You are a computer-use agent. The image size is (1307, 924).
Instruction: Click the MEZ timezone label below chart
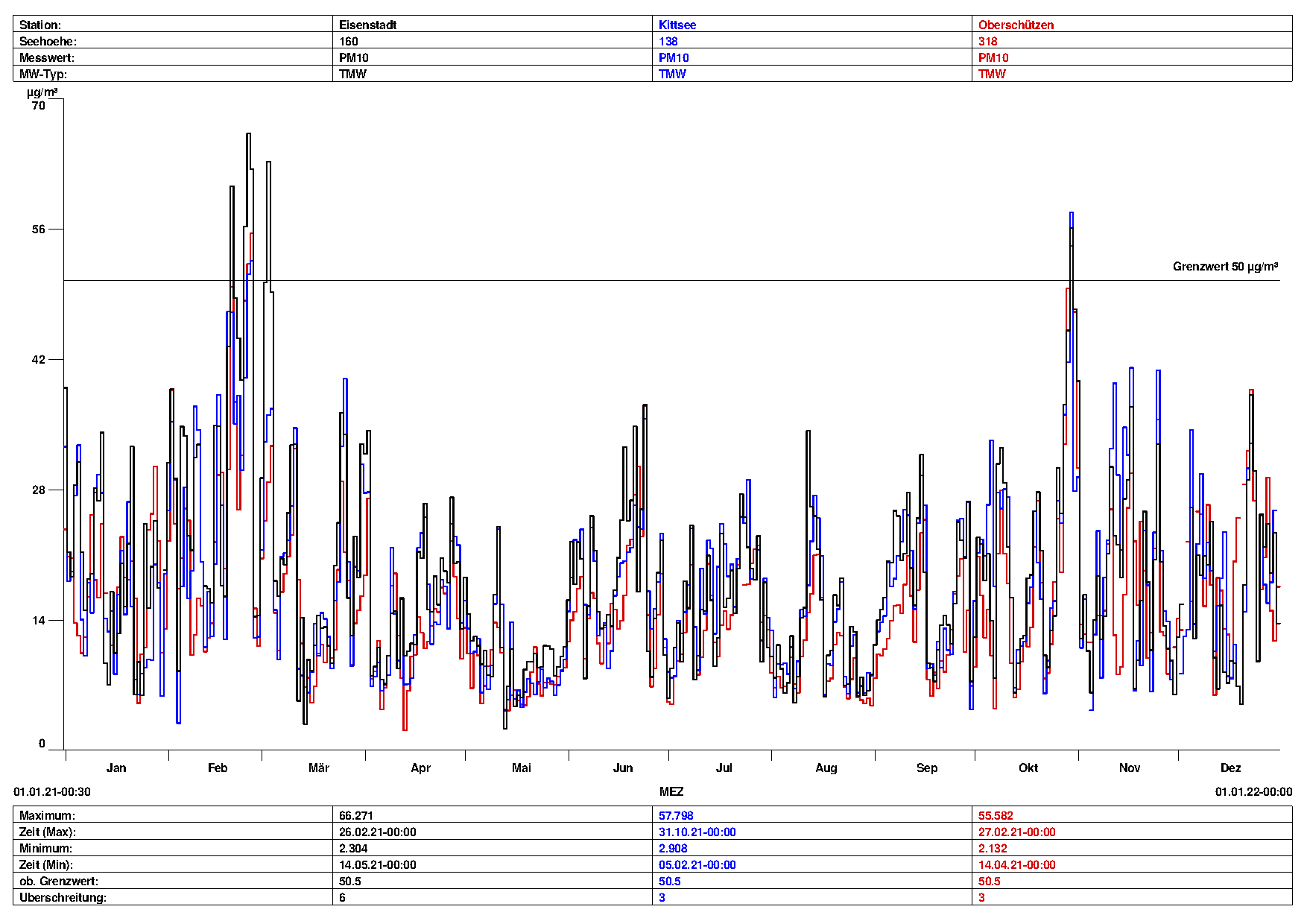(671, 791)
